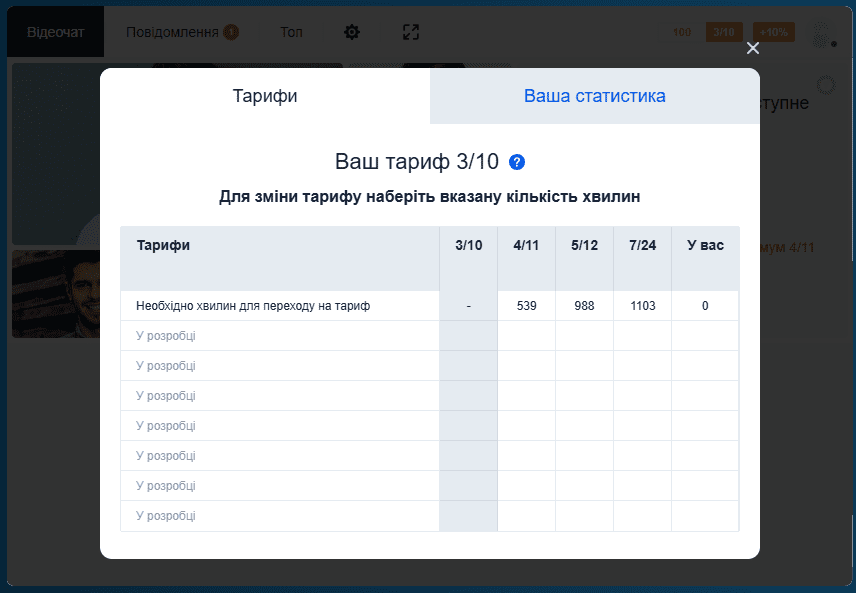Click the Топ menu item
The width and height of the screenshot is (856, 593).
point(290,31)
